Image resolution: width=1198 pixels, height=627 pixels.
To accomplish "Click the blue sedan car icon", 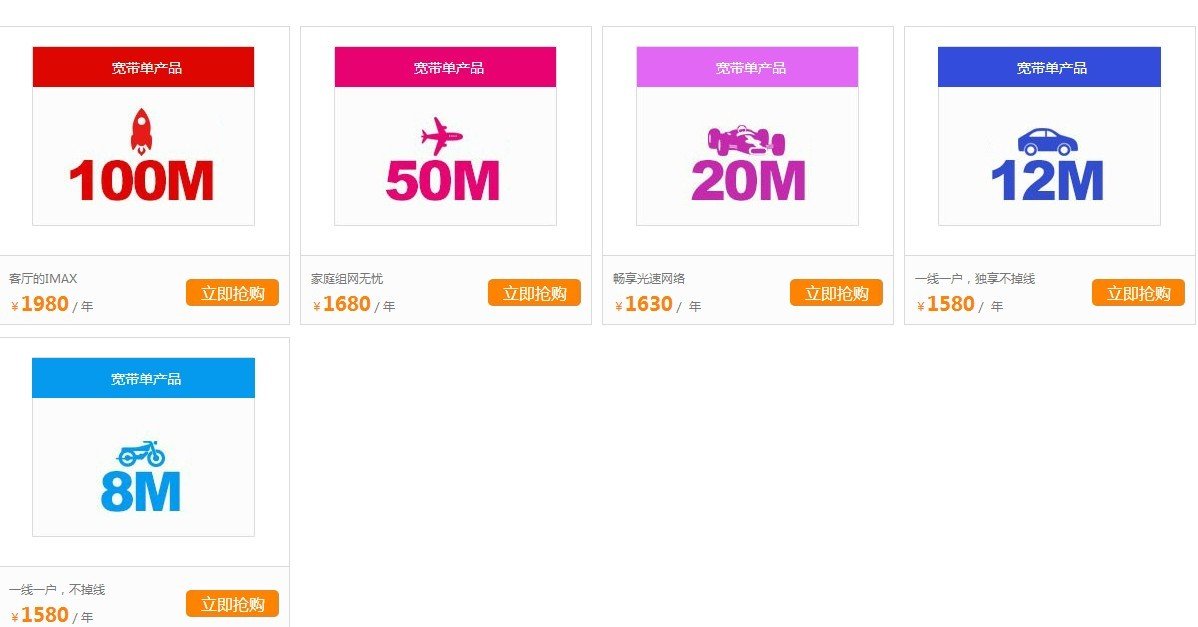I will click(1047, 141).
